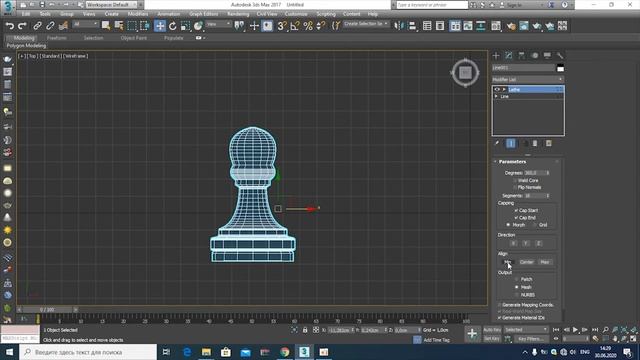The image size is (640, 360).
Task: Uncheck the Cap End checkbox
Action: (x=516, y=218)
